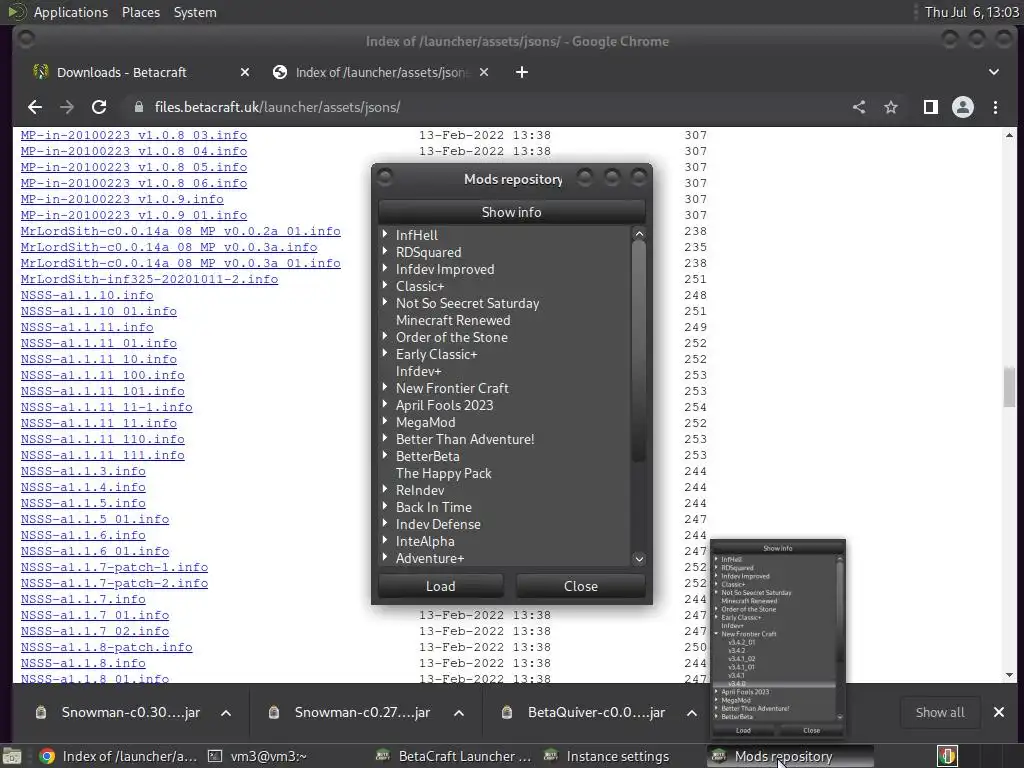Click the clock showing Thu Jul 6
Screen dimensions: 1024x768
(x=971, y=12)
